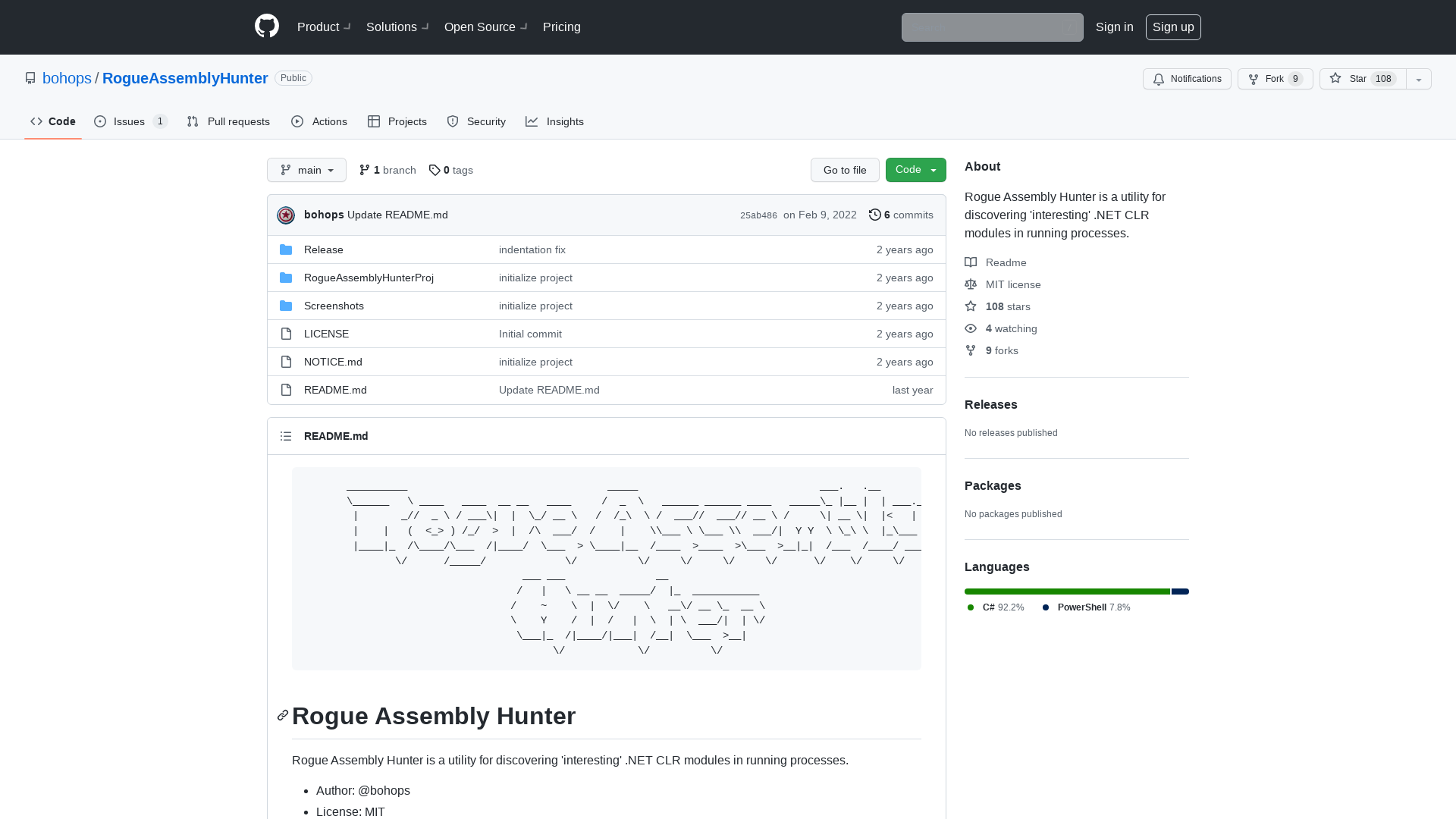Click the Readme book icon in About
This screenshot has width=1456, height=819.
point(971,262)
